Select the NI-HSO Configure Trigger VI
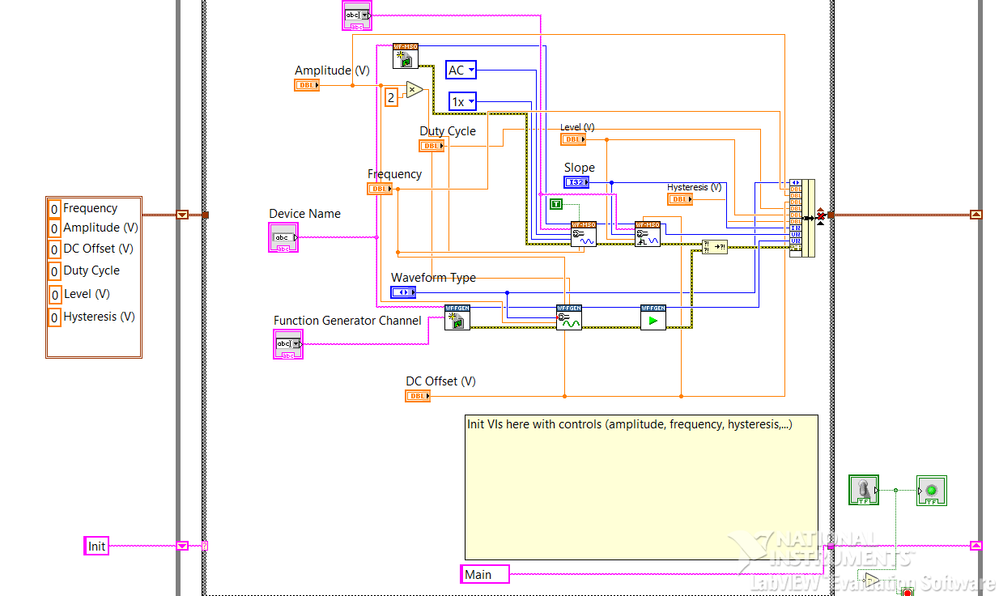 tap(647, 234)
